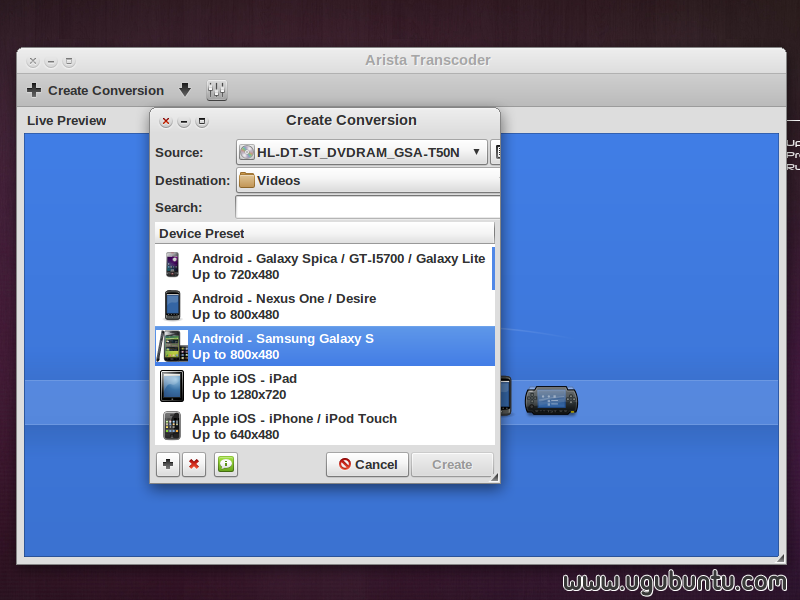800x600 pixels.
Task: Select Android Galaxy Spica preset
Action: [325, 266]
